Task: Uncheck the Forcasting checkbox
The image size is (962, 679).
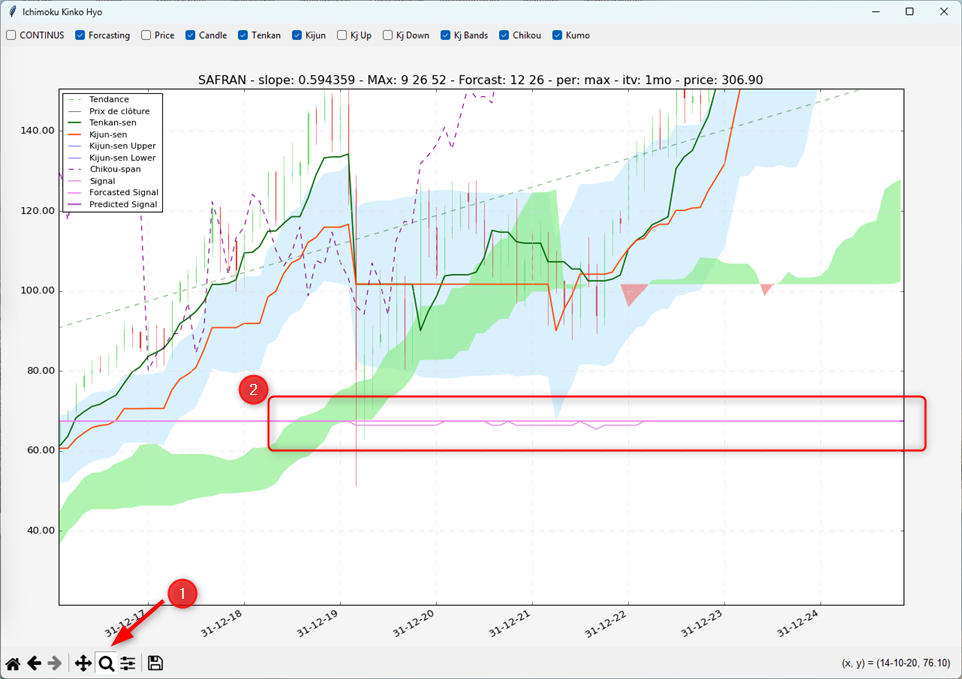Action: click(81, 35)
